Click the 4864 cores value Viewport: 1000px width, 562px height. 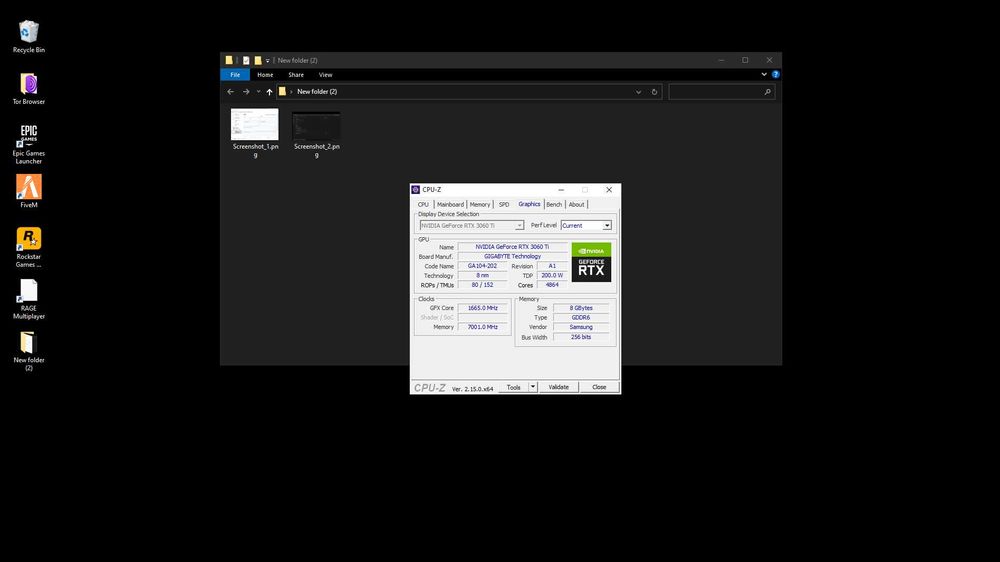pos(552,285)
